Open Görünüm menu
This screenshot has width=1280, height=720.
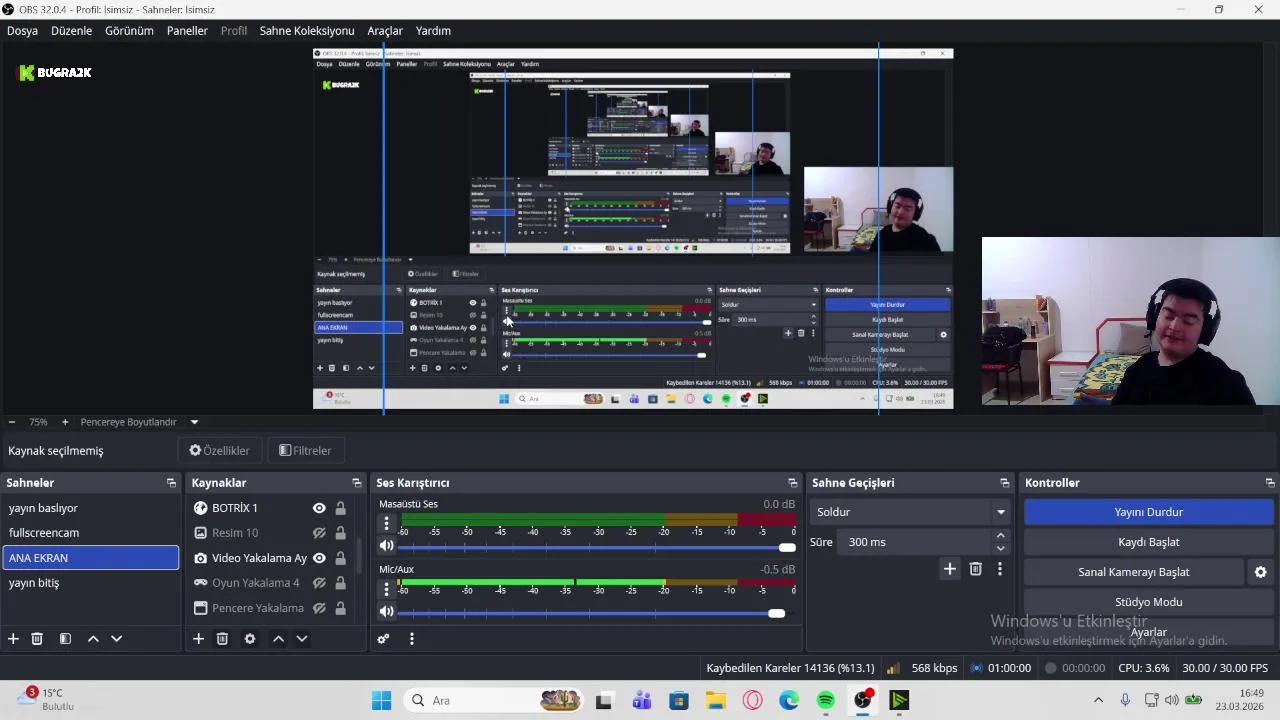click(129, 31)
